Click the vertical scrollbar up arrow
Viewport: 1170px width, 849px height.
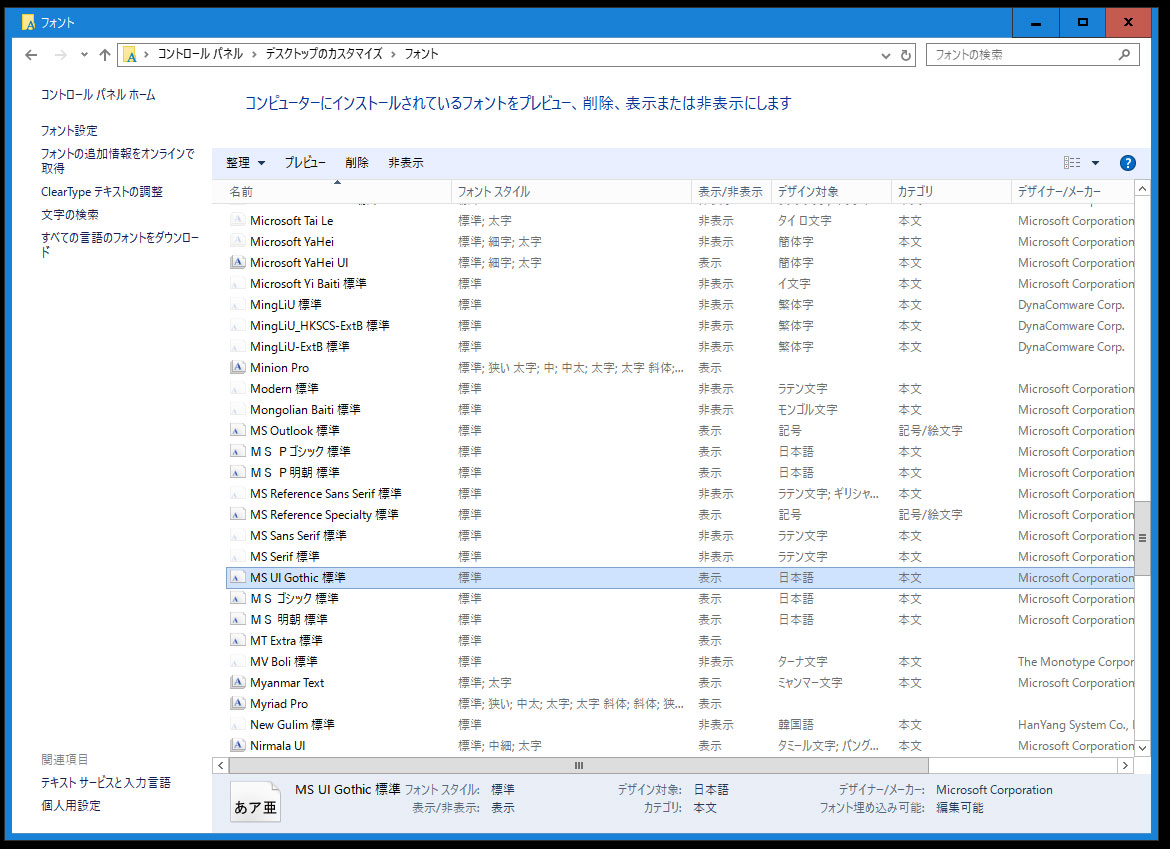(x=1142, y=189)
